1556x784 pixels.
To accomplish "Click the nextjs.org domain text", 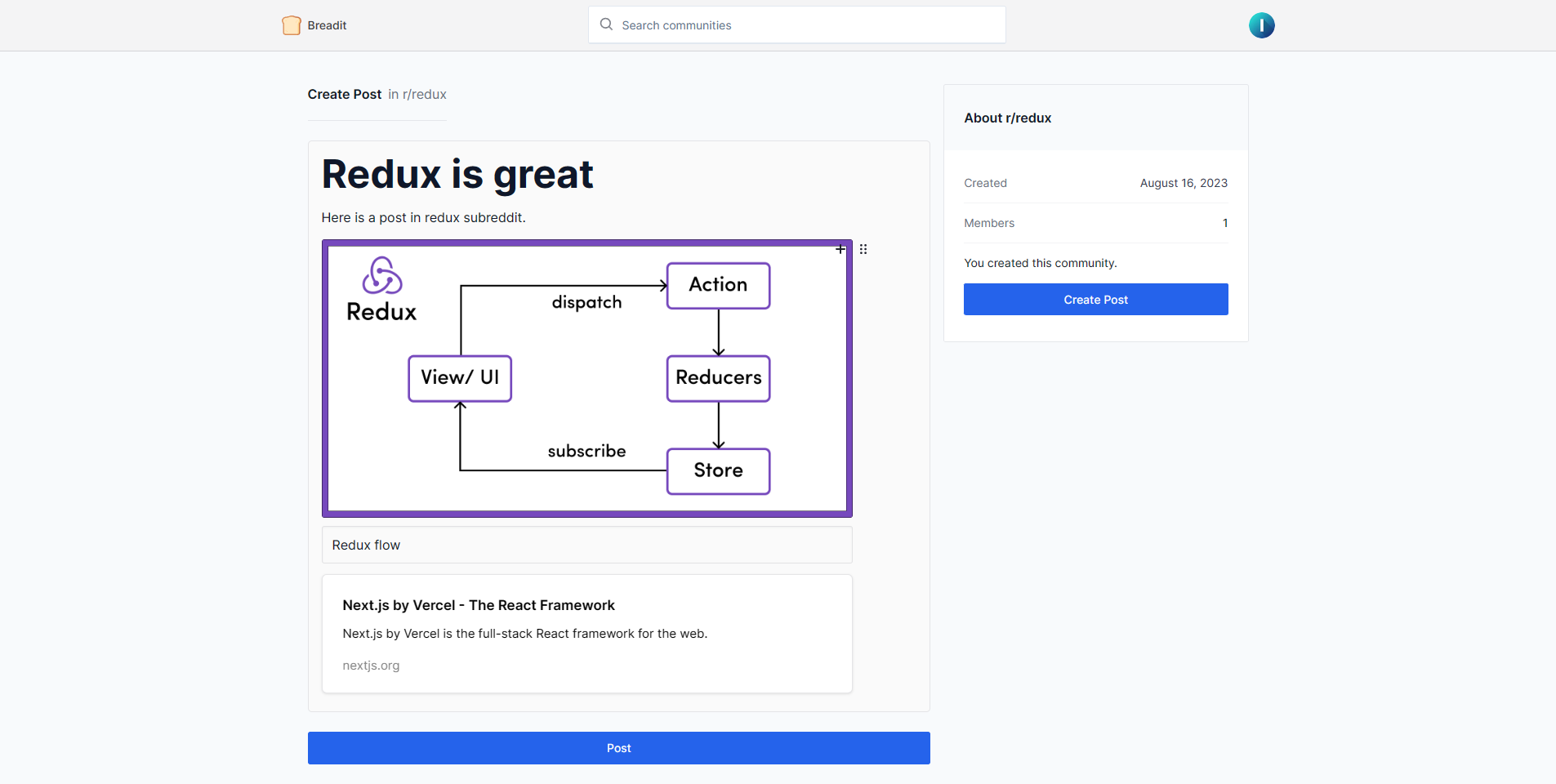I will [x=371, y=666].
